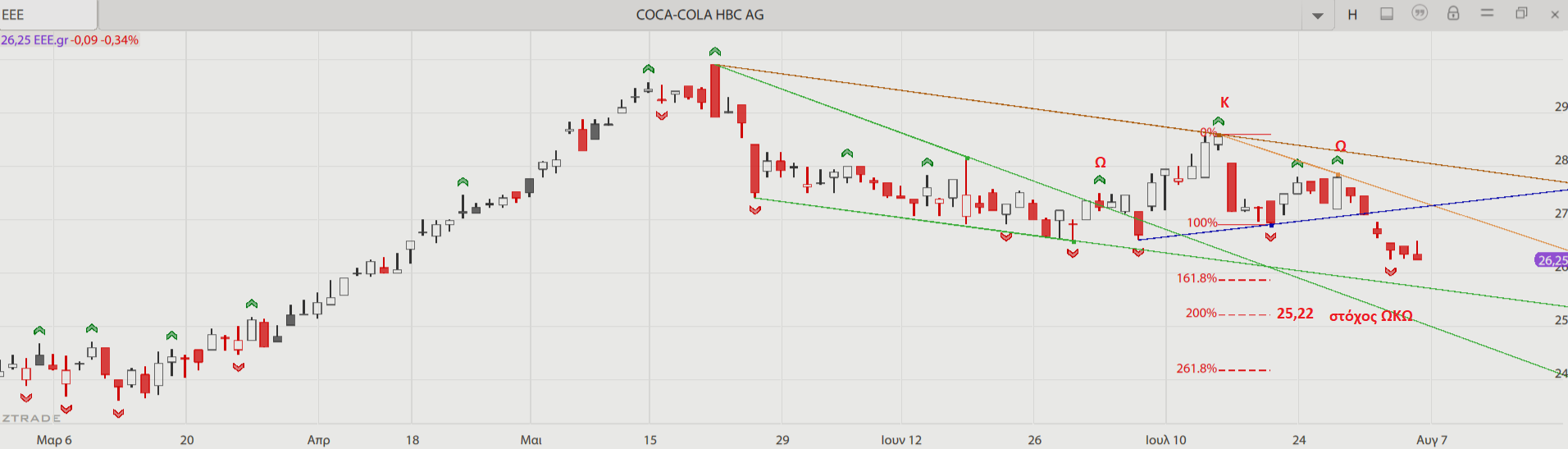Click the 25 price axis label
Image resolution: width=1568 pixels, height=449 pixels.
1561,320
